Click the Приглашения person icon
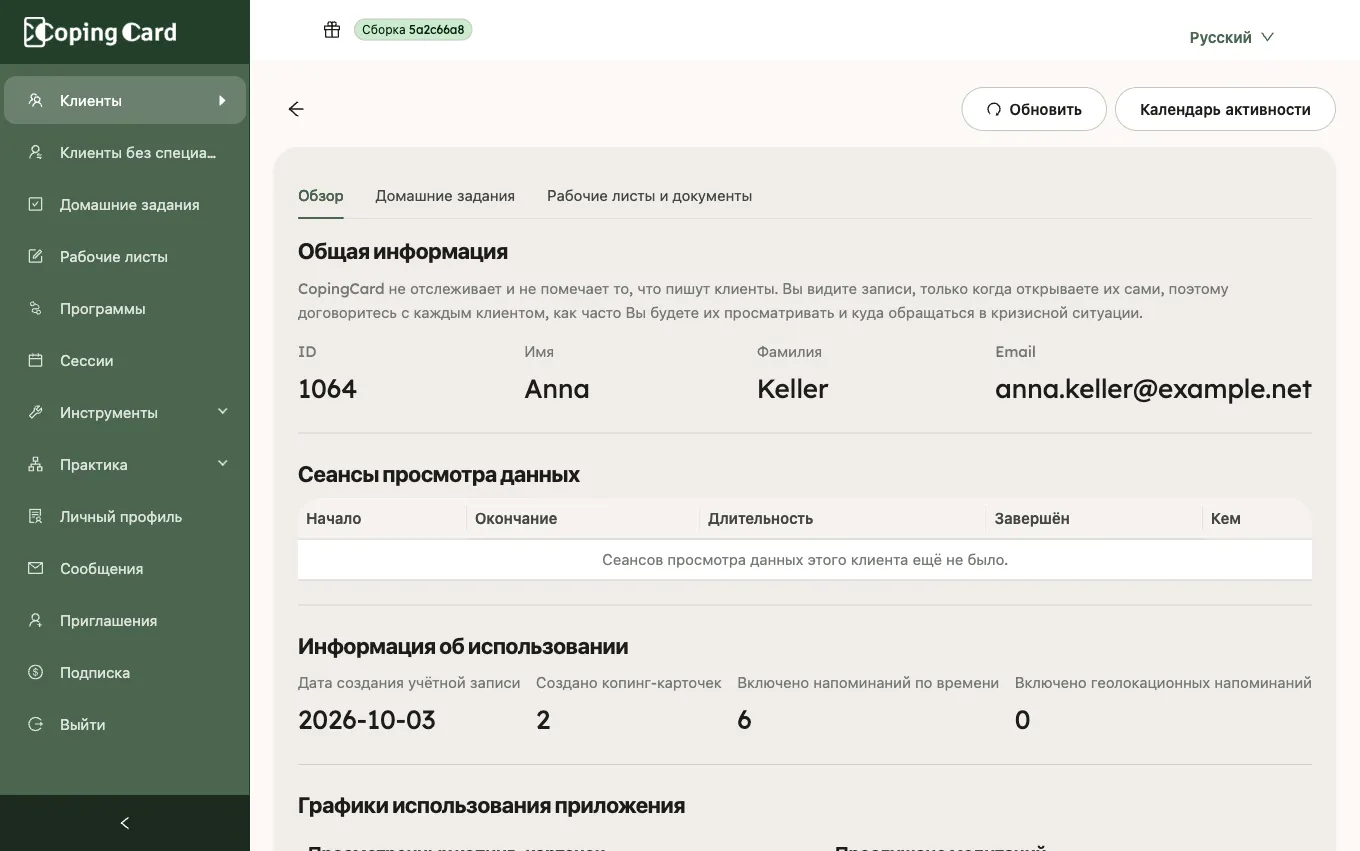Viewport: 1360px width, 851px height. coord(36,620)
